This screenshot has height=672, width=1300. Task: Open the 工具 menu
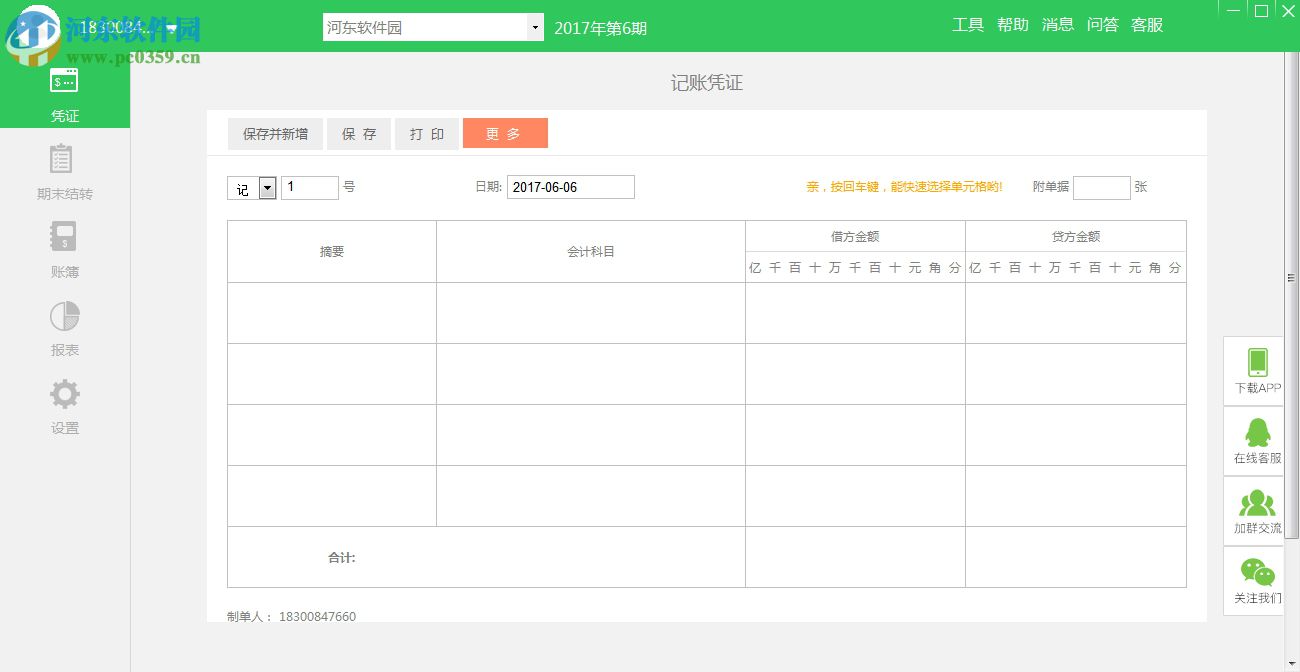[968, 25]
